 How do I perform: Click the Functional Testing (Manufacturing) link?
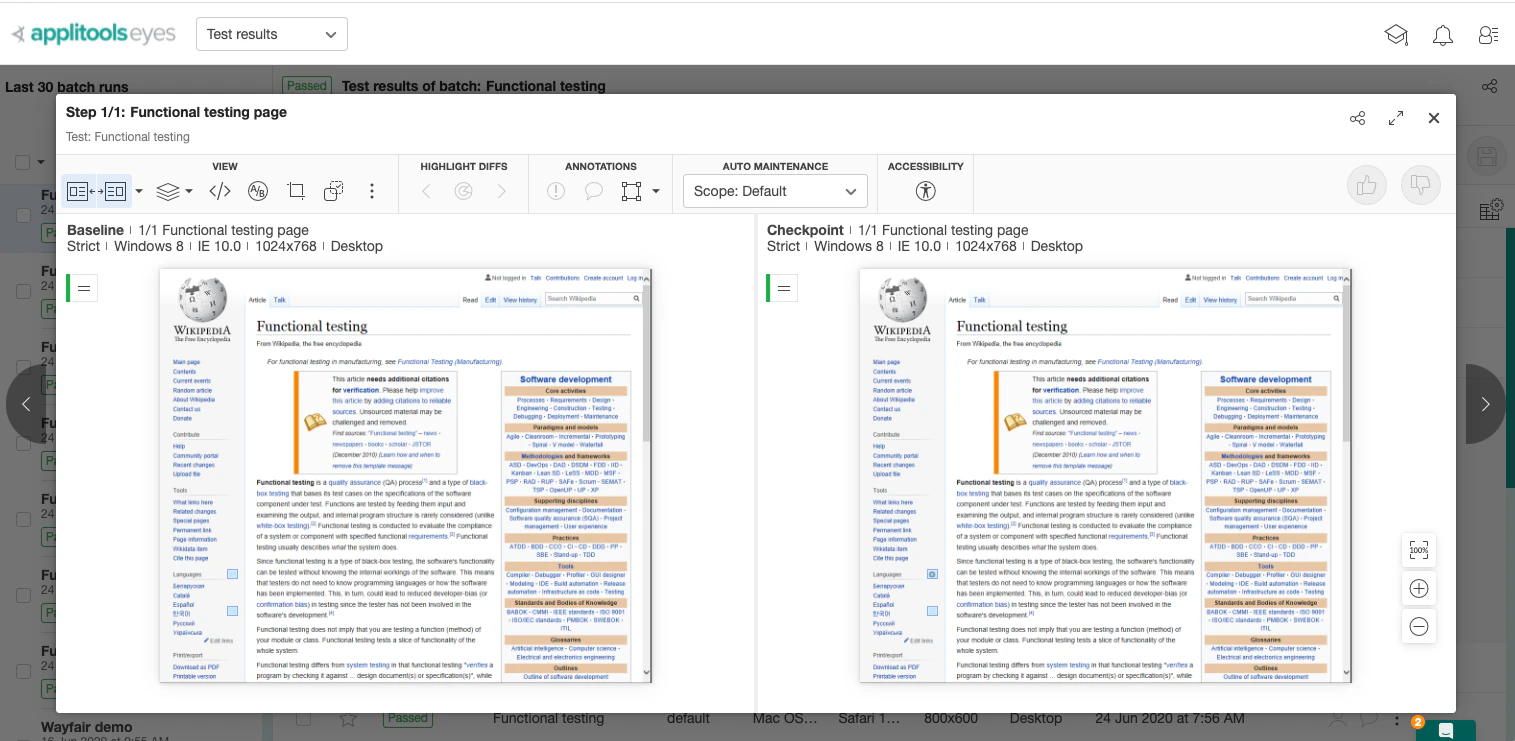(452, 362)
